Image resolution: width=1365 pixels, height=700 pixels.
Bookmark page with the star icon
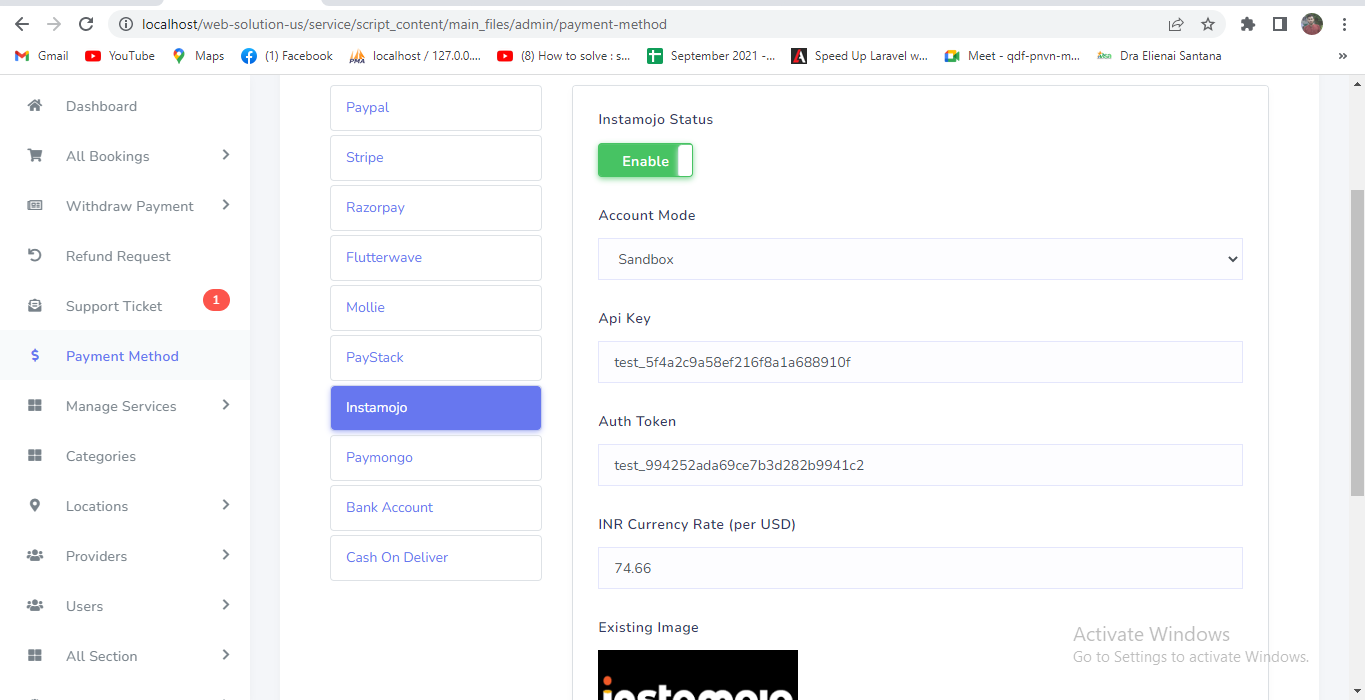pyautogui.click(x=1208, y=24)
